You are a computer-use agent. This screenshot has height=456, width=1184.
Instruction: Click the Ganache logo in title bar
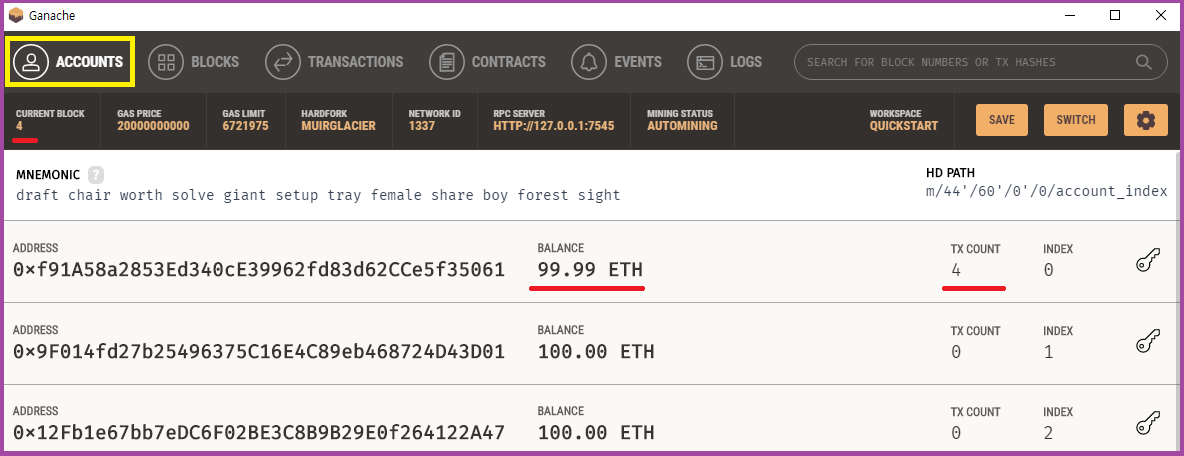[x=16, y=15]
